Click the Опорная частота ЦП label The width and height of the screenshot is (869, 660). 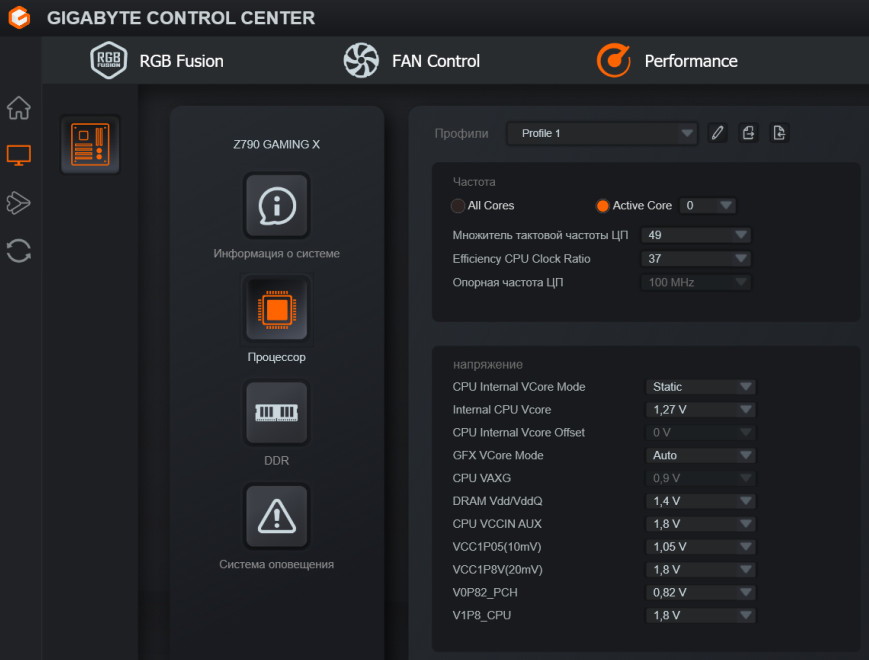coord(508,283)
